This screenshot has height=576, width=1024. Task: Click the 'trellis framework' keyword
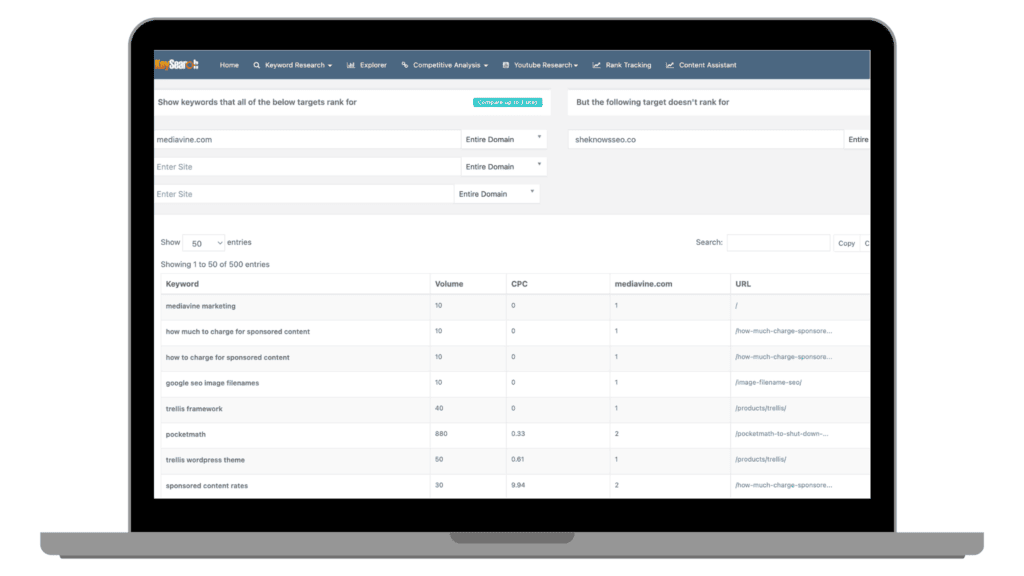tap(194, 409)
